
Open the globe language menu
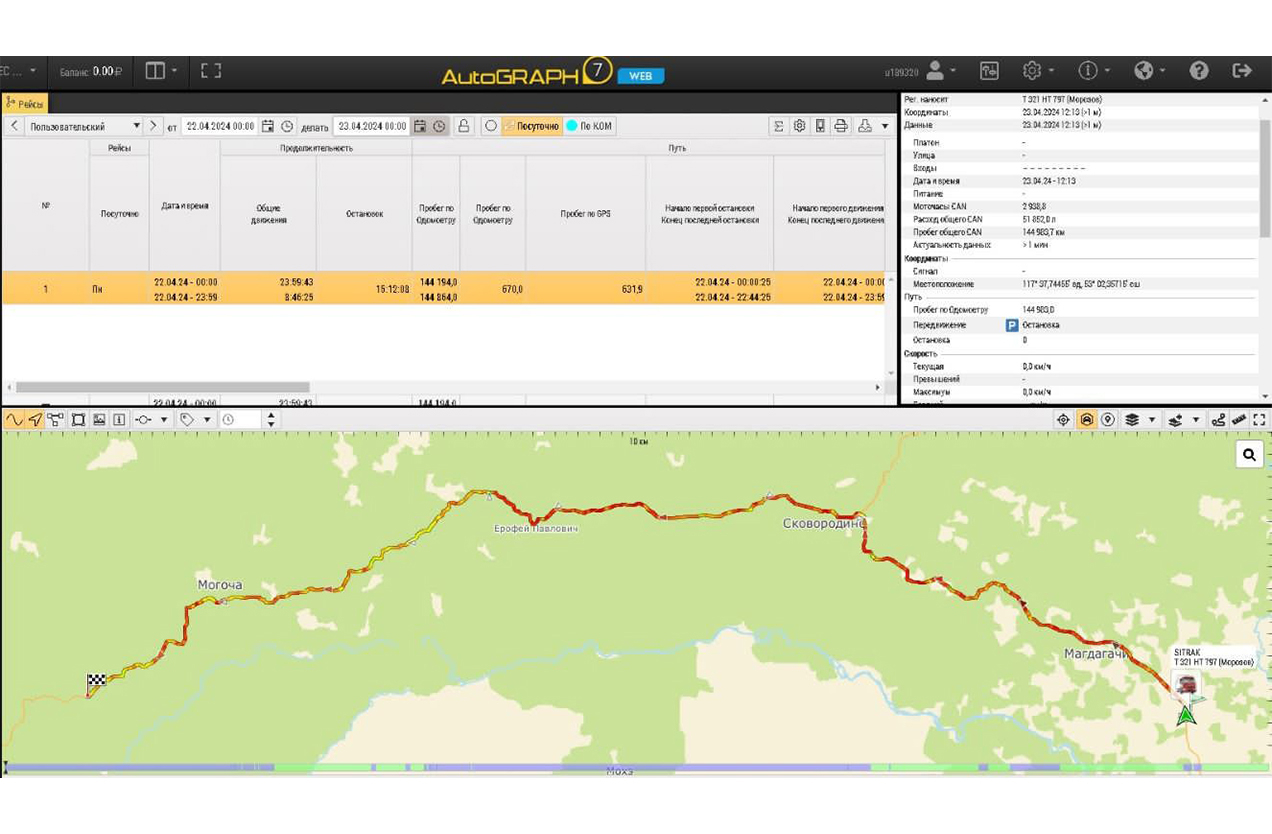[1149, 71]
